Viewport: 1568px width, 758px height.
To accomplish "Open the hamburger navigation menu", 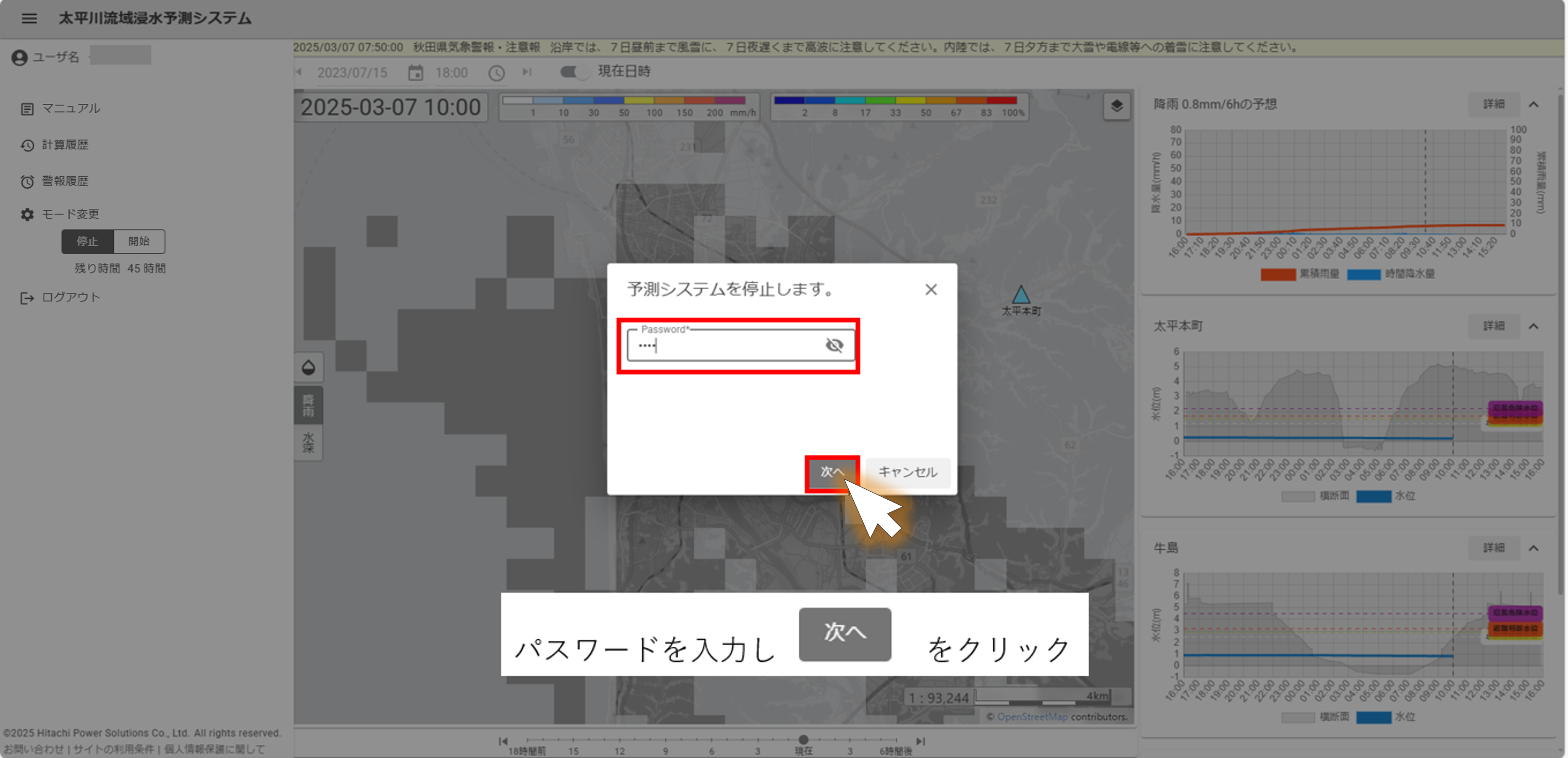I will pos(29,18).
